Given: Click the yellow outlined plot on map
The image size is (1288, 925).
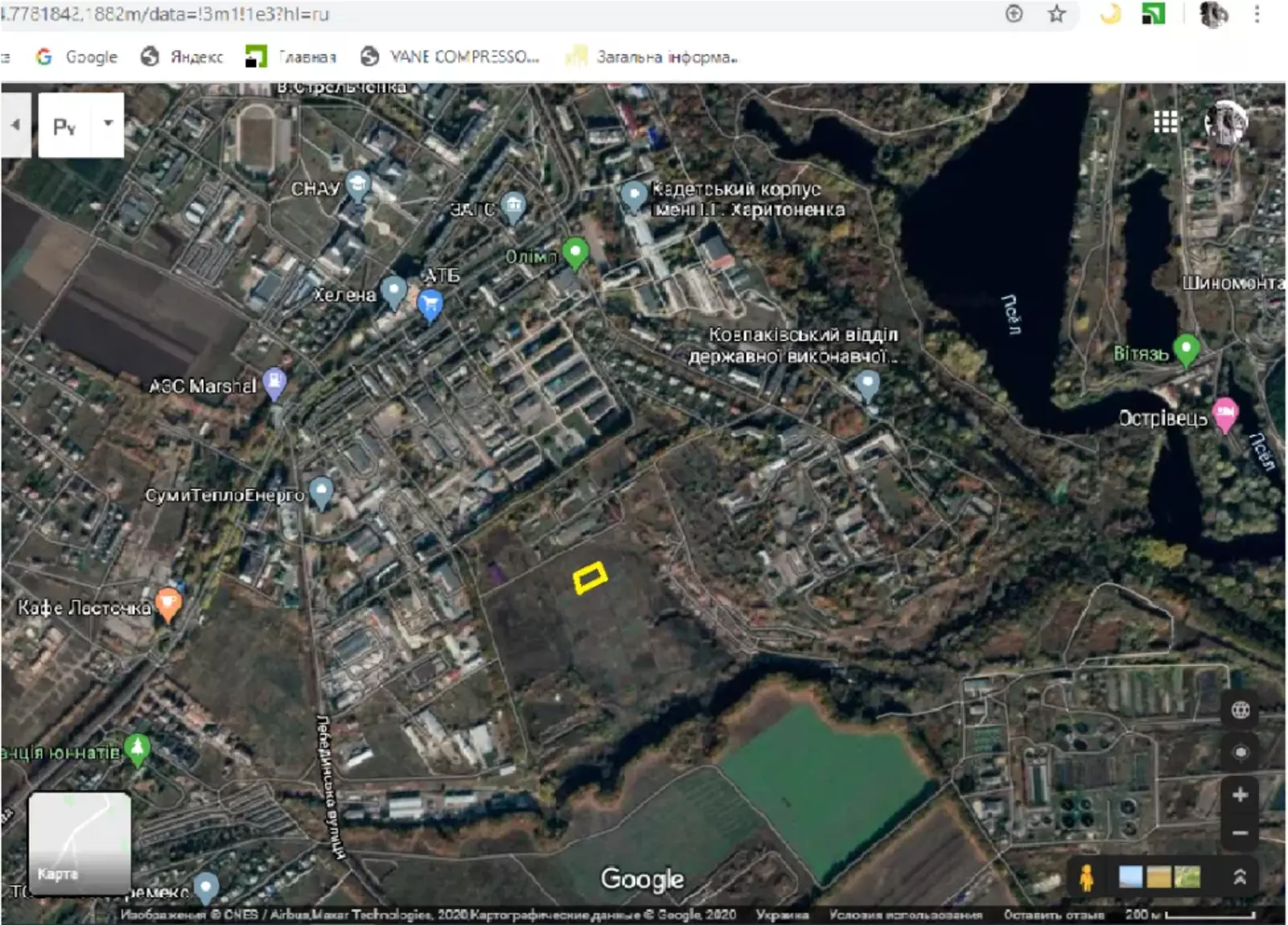Looking at the screenshot, I should click(x=590, y=577).
